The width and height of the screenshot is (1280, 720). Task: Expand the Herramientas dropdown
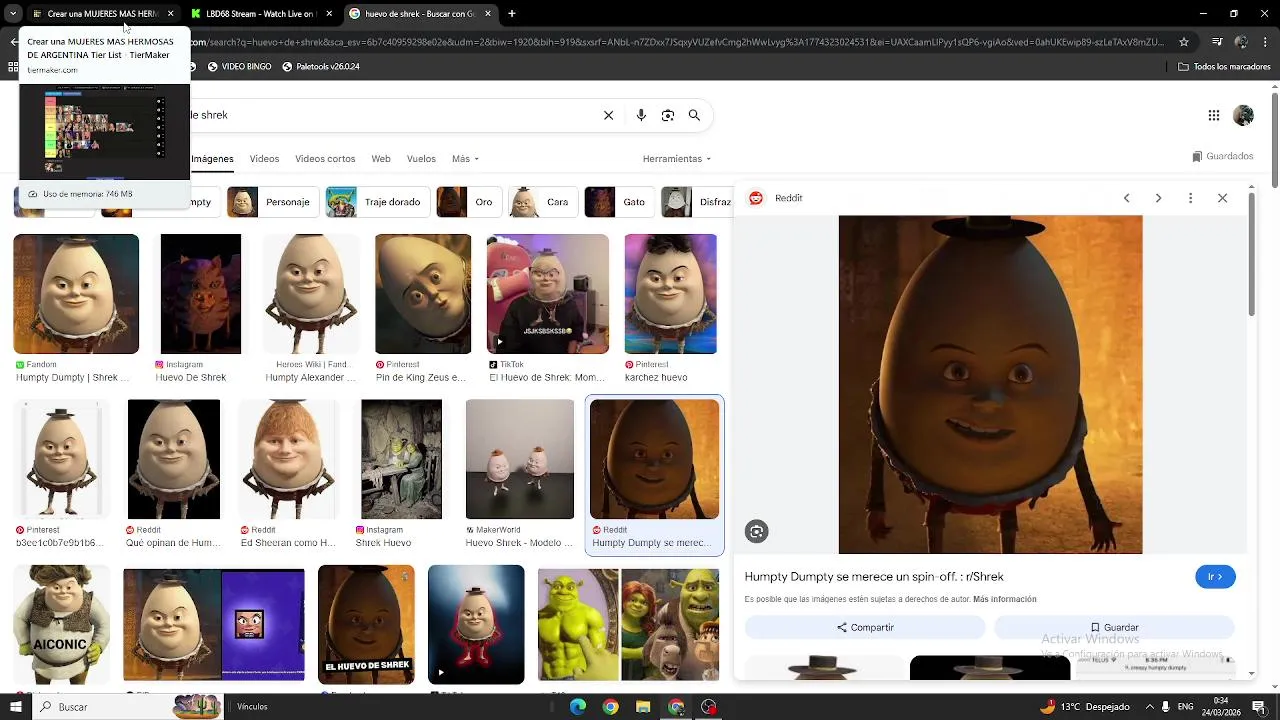click(x=677, y=159)
